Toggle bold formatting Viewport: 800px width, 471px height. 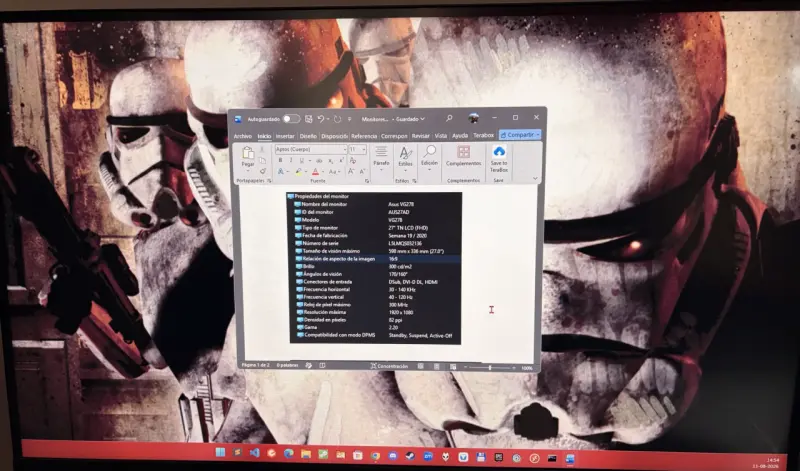coord(281,160)
